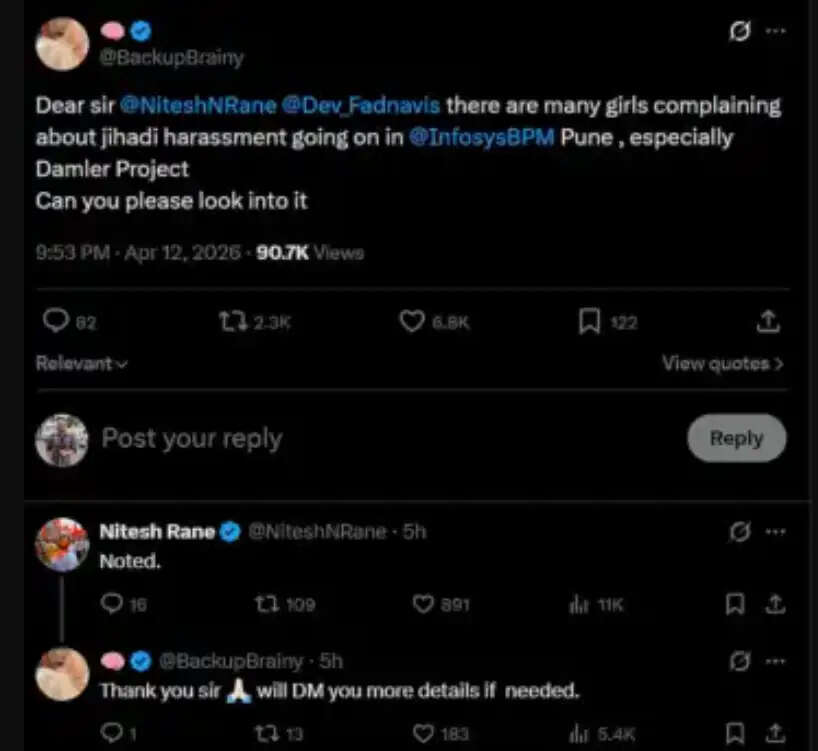Open View quotes link
Screen dimensions: 818x751
pyautogui.click(x=722, y=364)
